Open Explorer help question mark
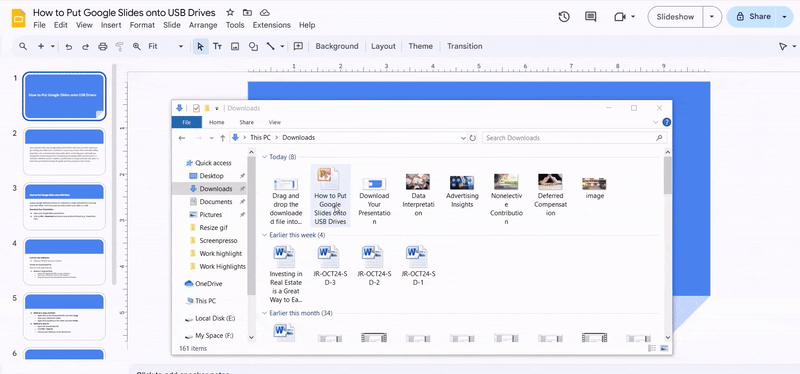The image size is (800, 374). 666,122
